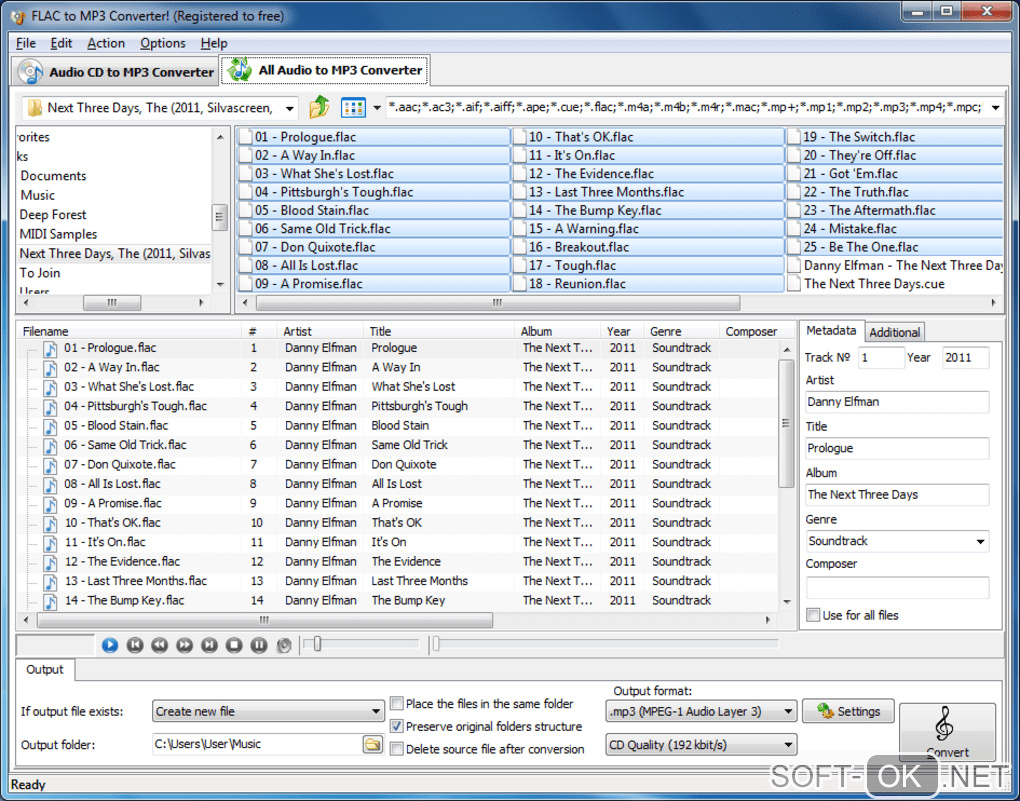Screen dimensions: 1020x801
Task: Click the file list view mode icon
Action: pos(353,107)
